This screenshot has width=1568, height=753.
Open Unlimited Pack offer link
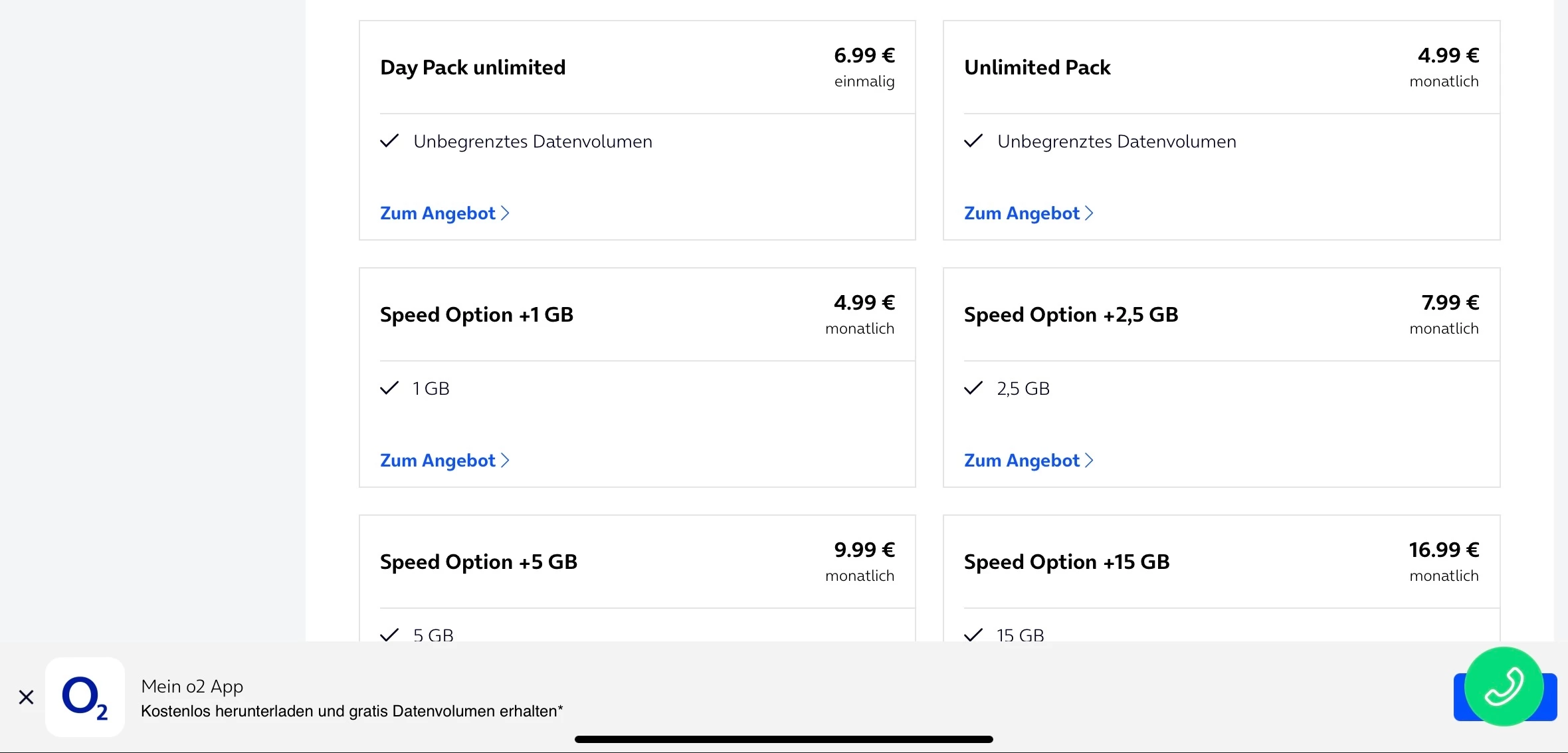pyautogui.click(x=1028, y=213)
